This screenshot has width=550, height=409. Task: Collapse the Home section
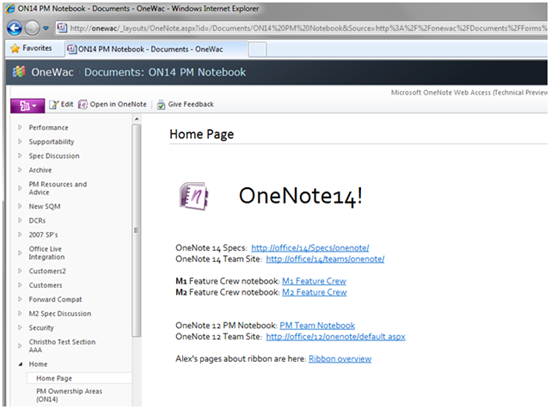pyautogui.click(x=20, y=364)
